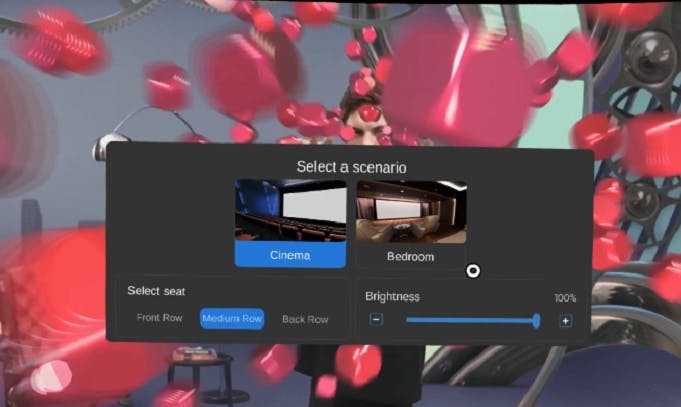Pick the Front Row seat option
Image resolution: width=681 pixels, height=407 pixels.
click(x=160, y=319)
